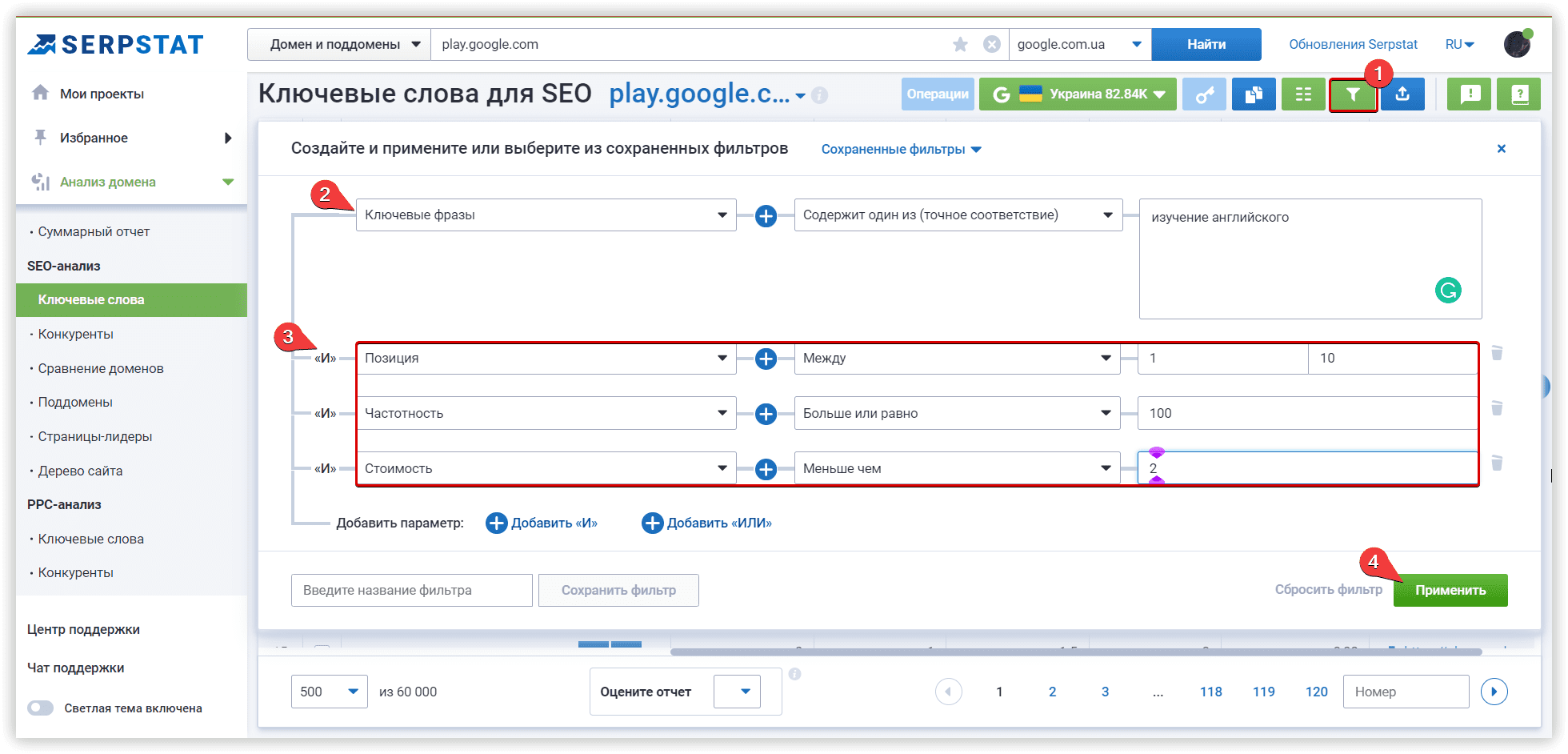The image size is (1568, 754).
Task: Click plus icon next to Ключевые фразы
Action: point(766,216)
